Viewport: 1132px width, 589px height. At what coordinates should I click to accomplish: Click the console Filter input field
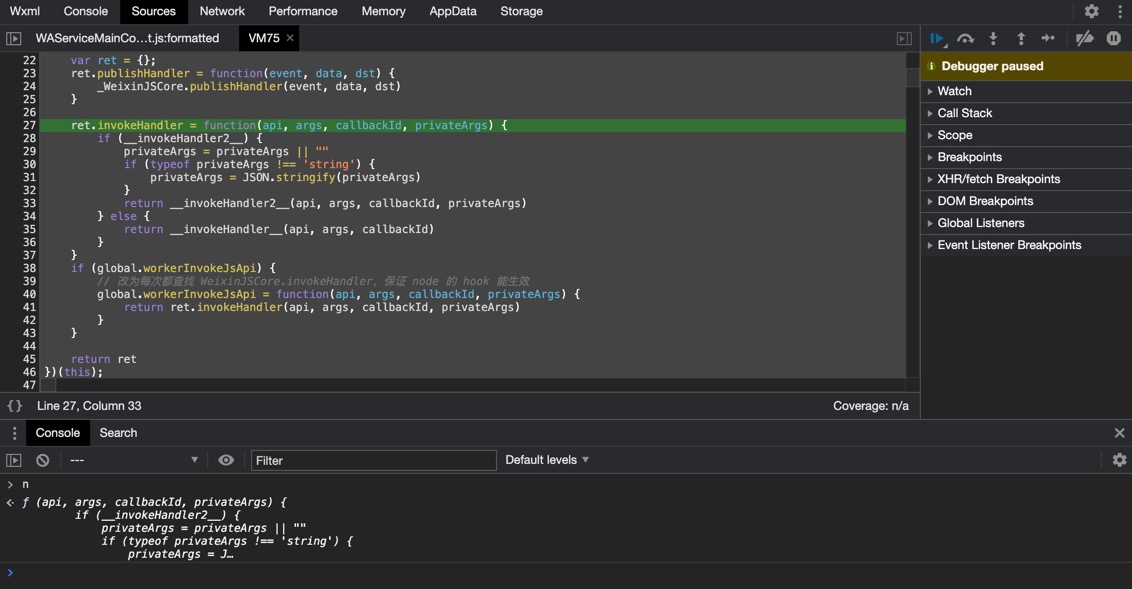tap(373, 460)
